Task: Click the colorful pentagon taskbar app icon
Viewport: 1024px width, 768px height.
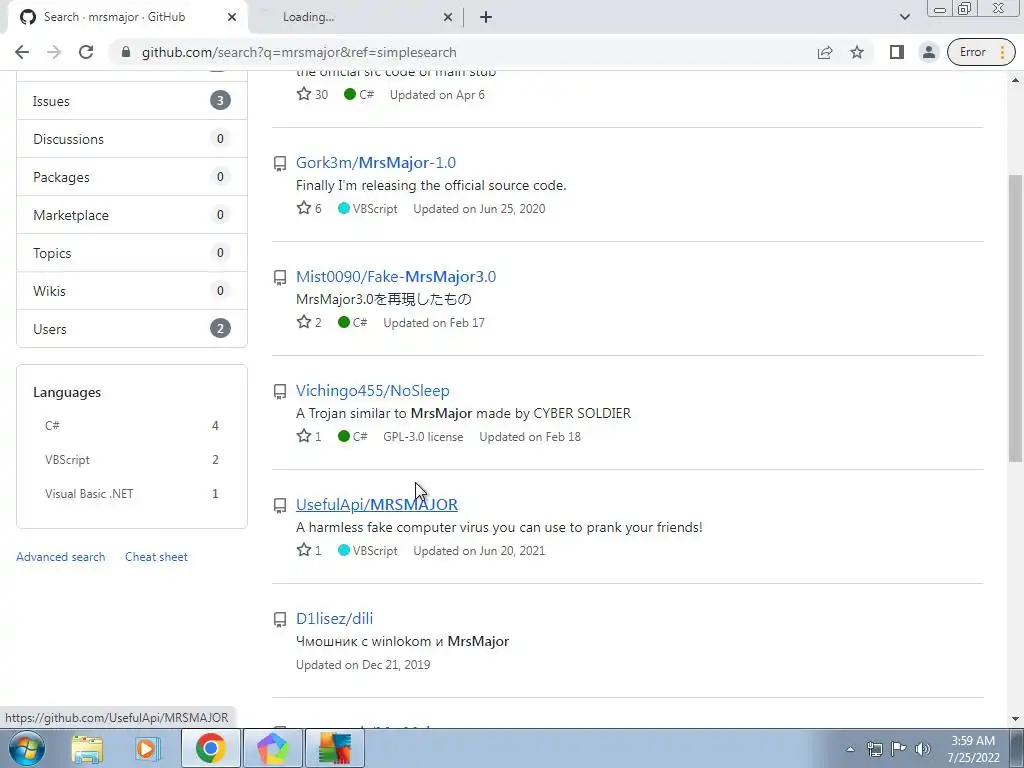Action: (x=273, y=748)
